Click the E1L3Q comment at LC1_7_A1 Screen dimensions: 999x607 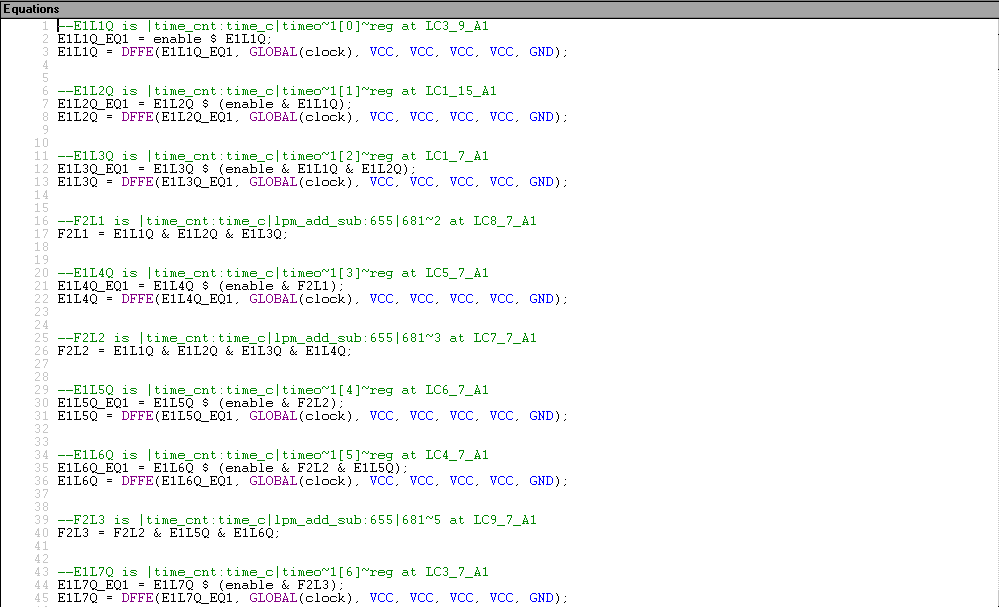tap(272, 156)
